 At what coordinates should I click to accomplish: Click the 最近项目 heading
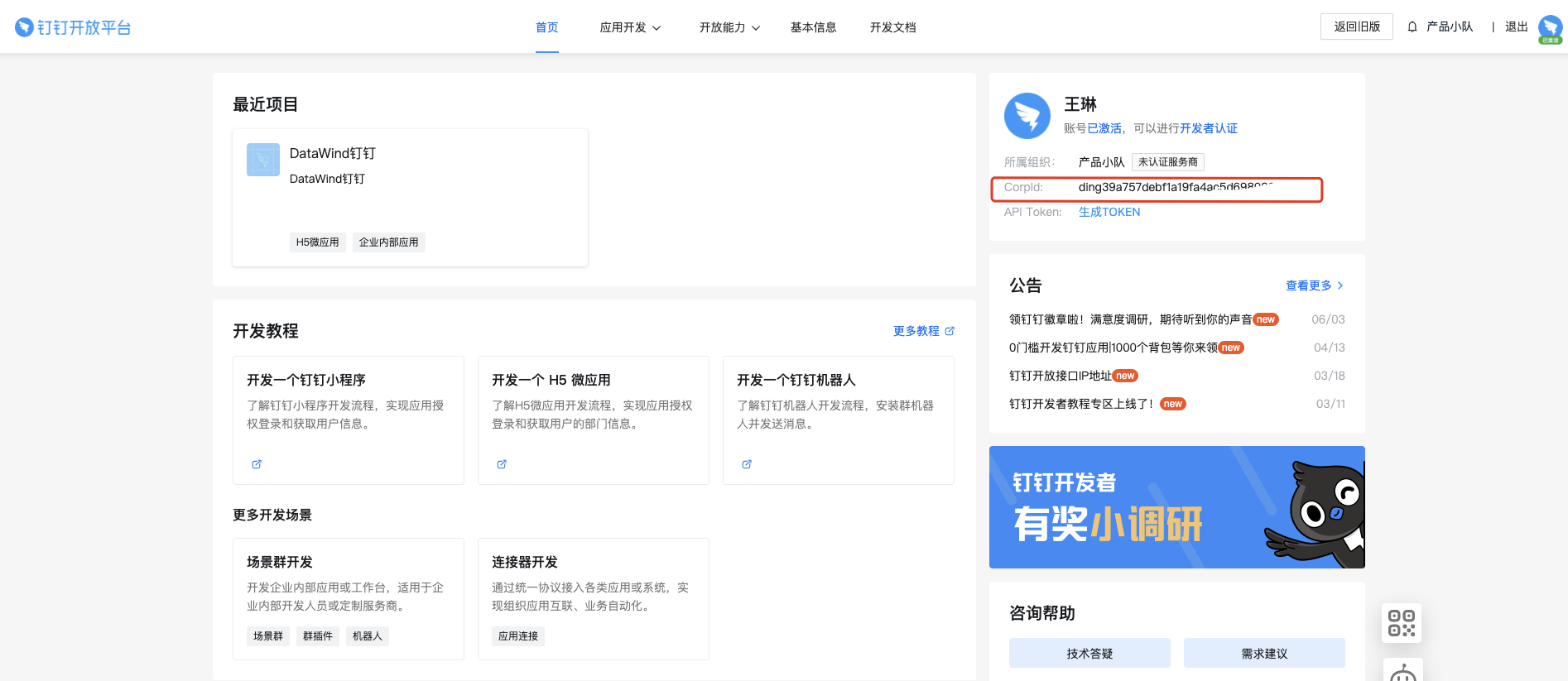(x=266, y=104)
